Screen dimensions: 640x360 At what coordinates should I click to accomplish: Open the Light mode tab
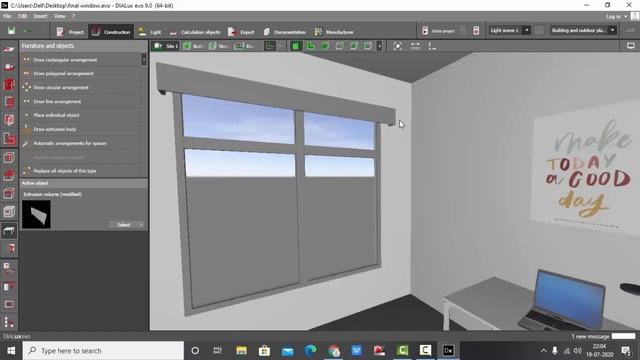[x=149, y=32]
